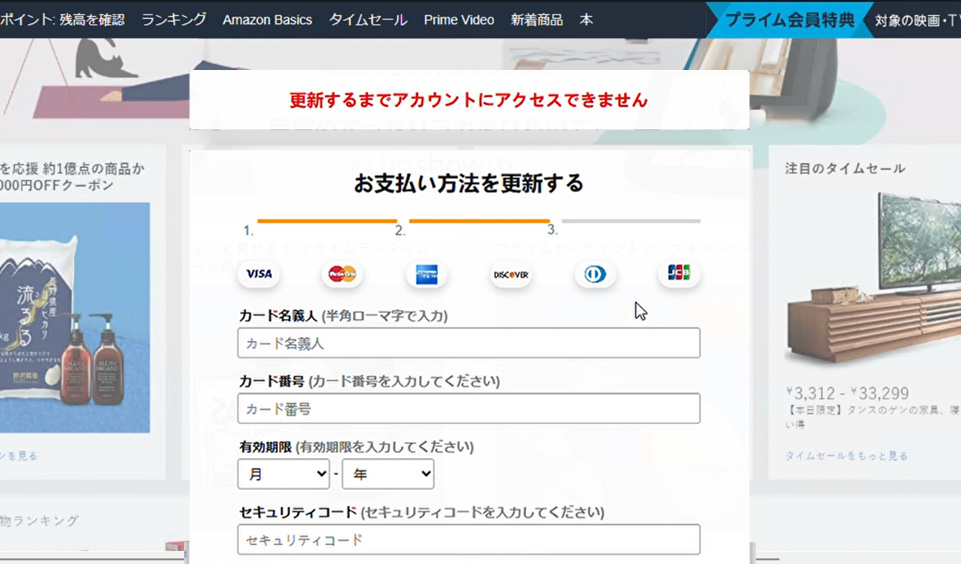The height and width of the screenshot is (564, 961).
Task: Click タイムセールをもっと見る link
Action: (x=846, y=455)
